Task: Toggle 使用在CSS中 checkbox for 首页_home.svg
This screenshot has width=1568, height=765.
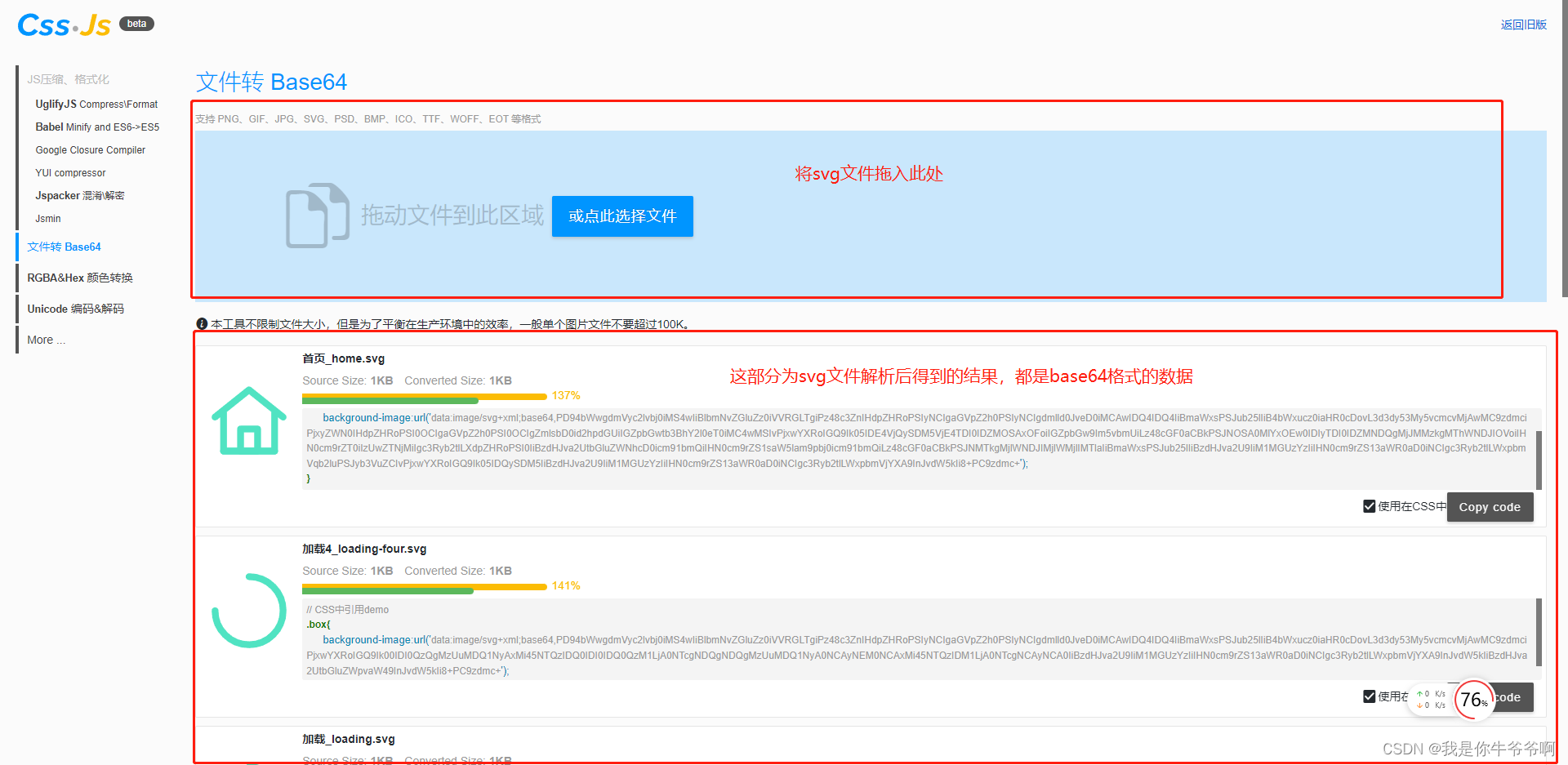Action: (x=1369, y=506)
